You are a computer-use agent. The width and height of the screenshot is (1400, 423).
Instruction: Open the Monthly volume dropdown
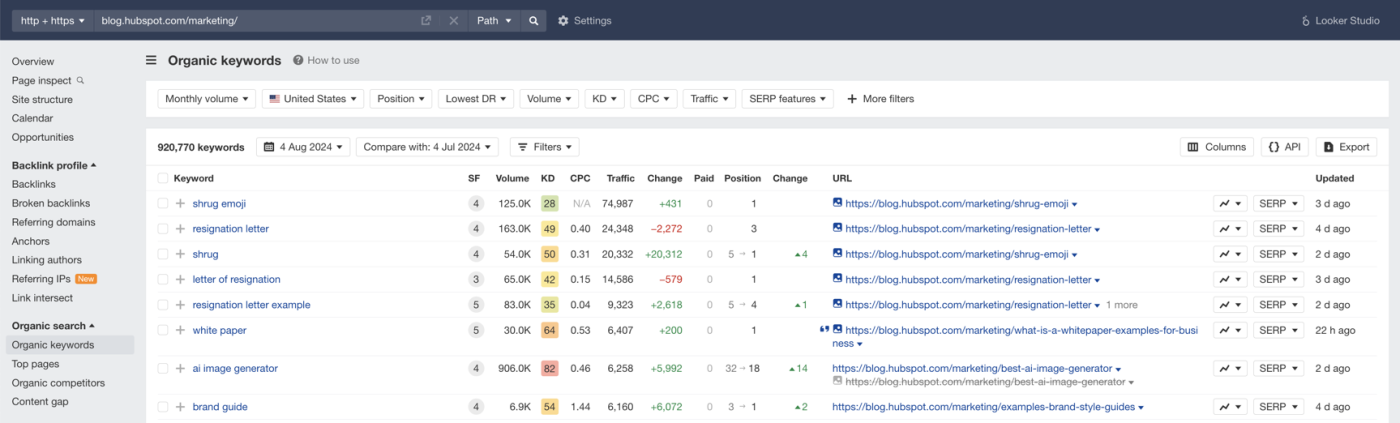[206, 99]
